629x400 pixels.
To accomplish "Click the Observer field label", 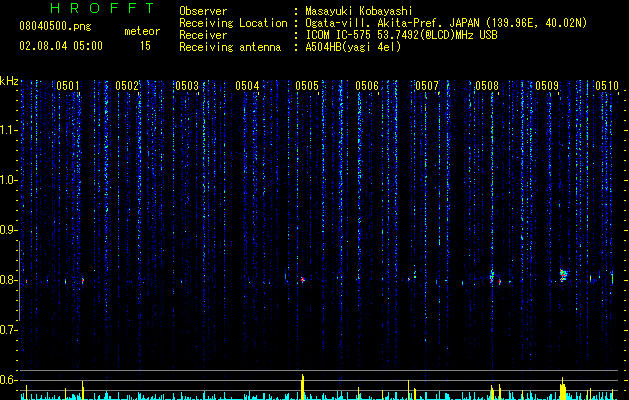I will (x=203, y=11).
